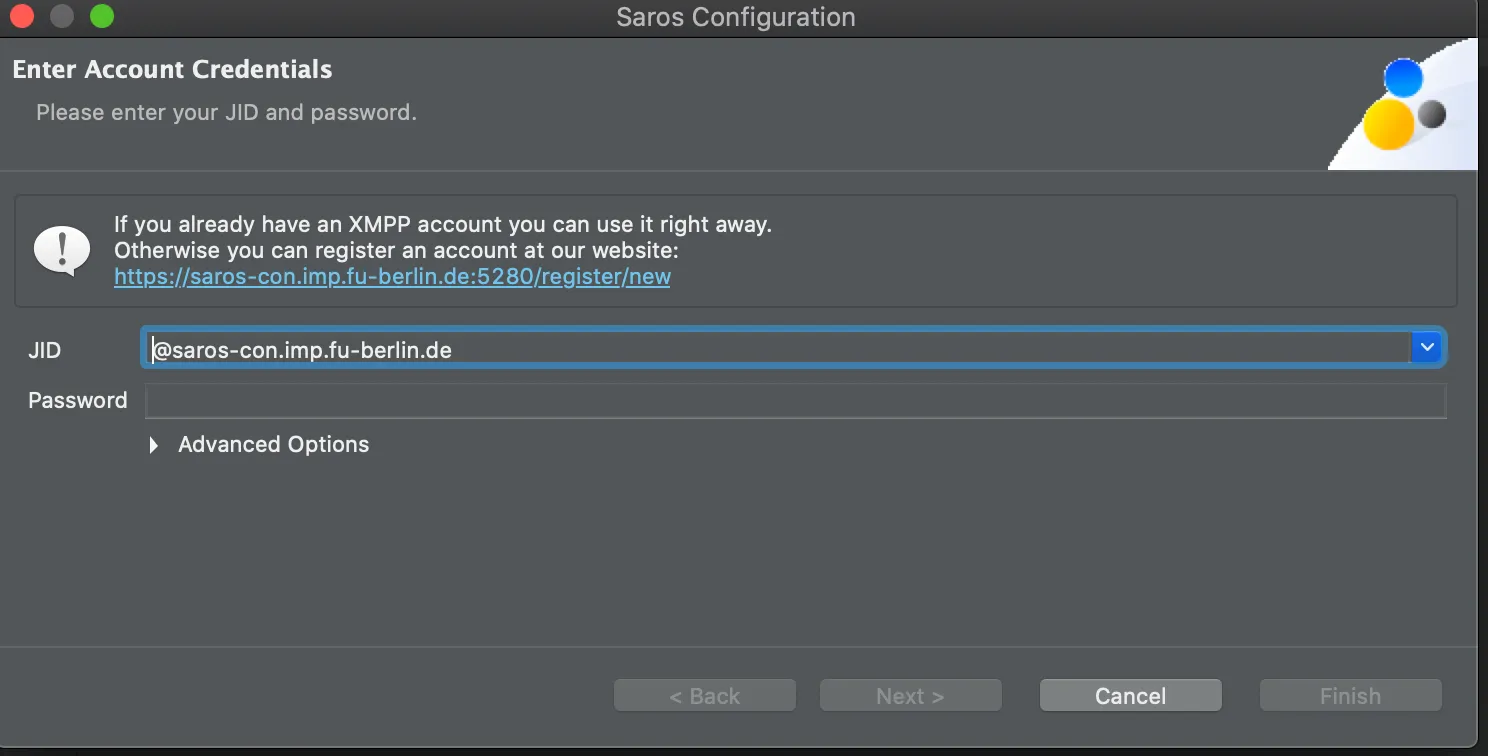Click the Password label

(x=77, y=400)
